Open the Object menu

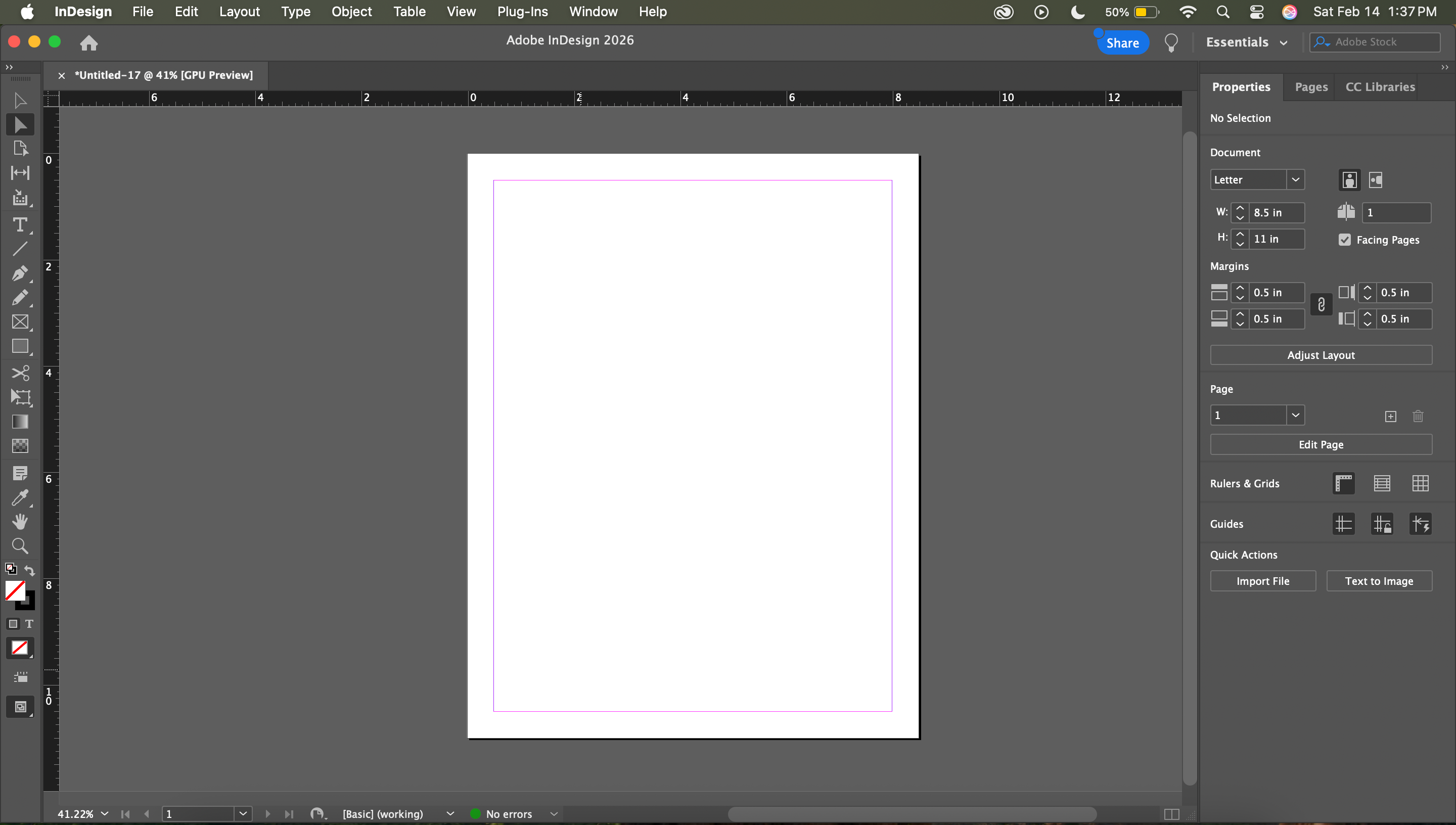coord(351,11)
